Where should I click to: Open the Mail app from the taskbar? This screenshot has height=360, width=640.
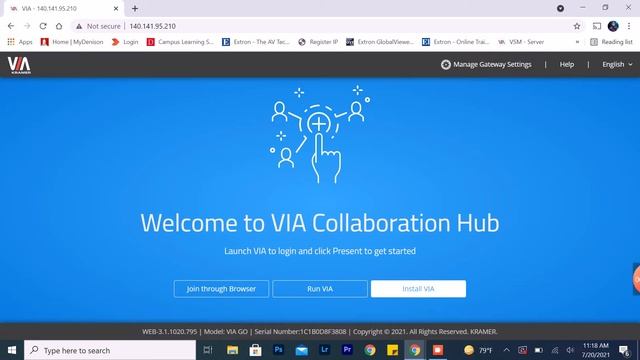click(302, 350)
